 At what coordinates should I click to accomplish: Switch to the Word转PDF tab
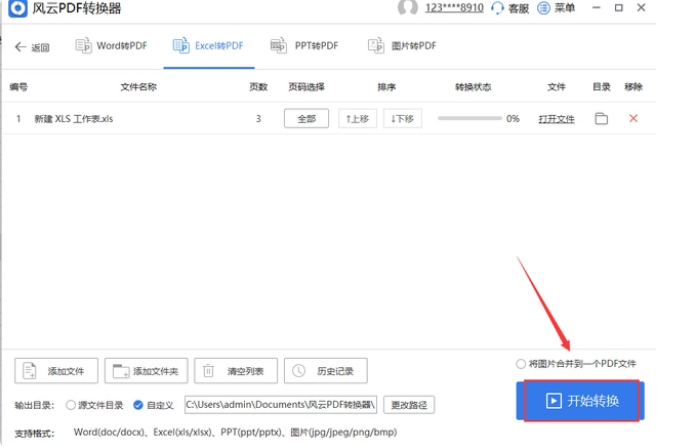[112, 46]
